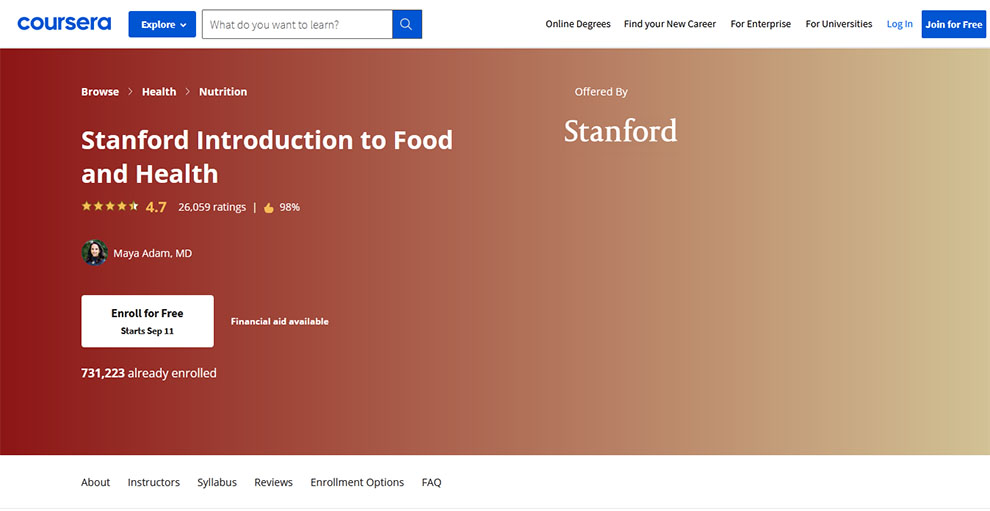Screen dimensions: 990x511
Task: Navigate to Browse breadcrumb
Action: click(100, 92)
